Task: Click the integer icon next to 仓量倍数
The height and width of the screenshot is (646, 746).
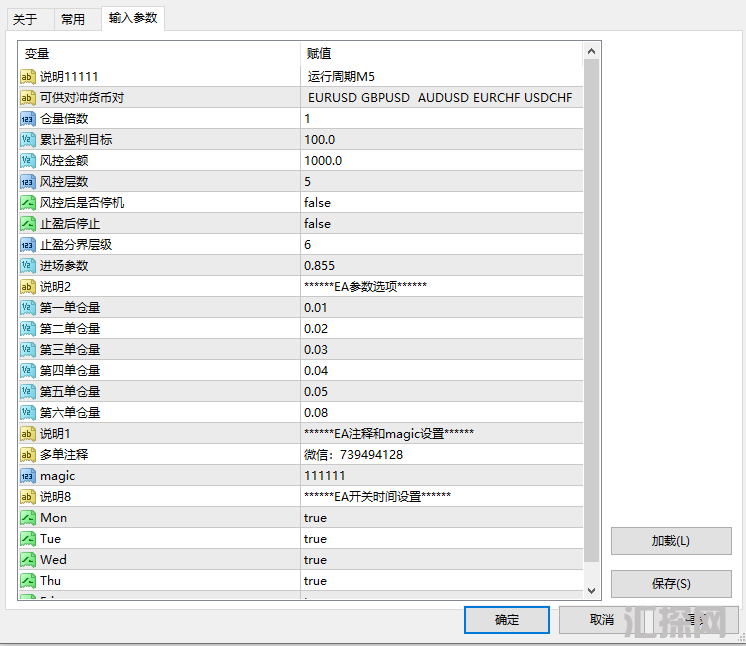Action: click(28, 119)
